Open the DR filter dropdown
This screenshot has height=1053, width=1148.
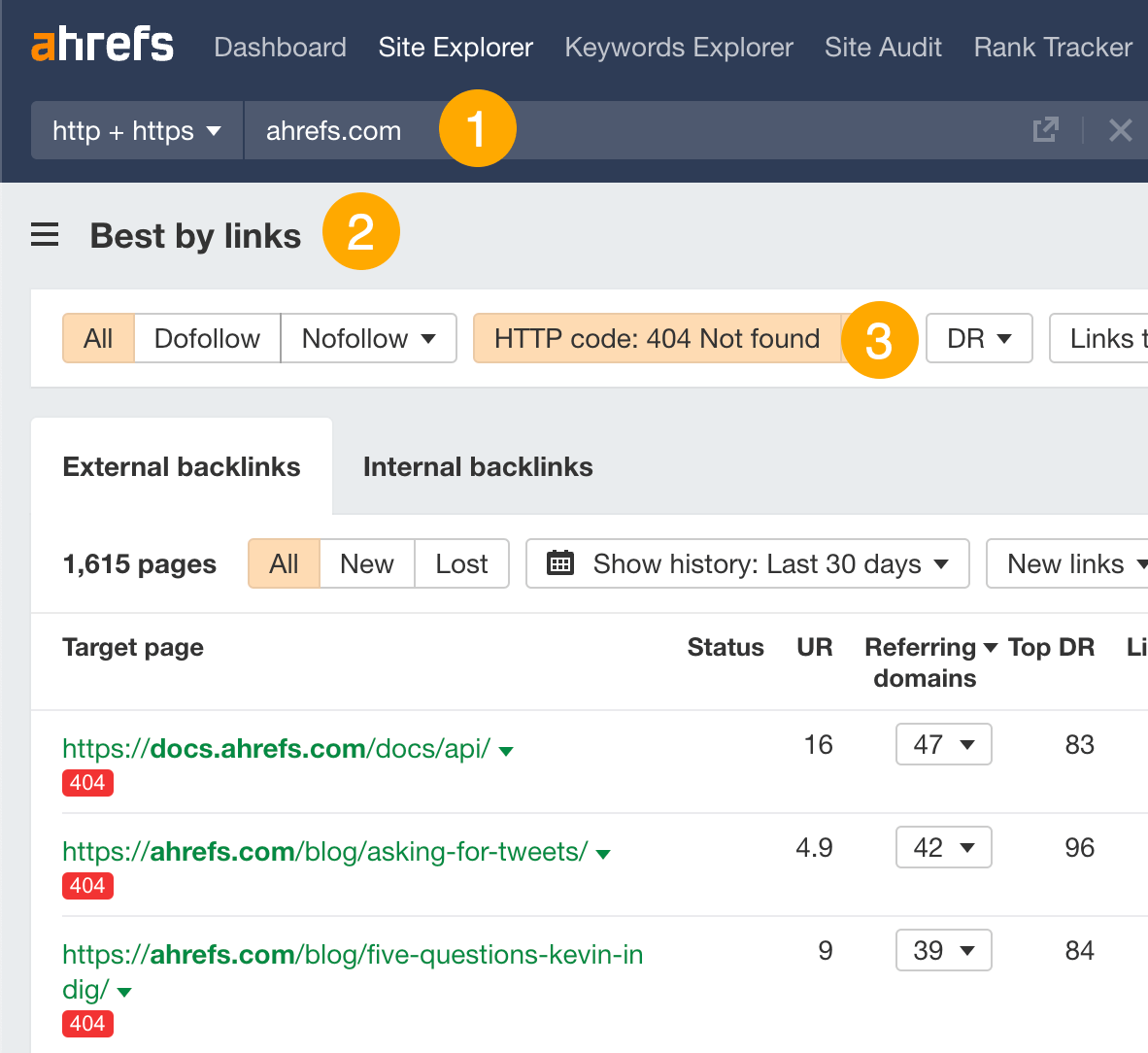978,338
